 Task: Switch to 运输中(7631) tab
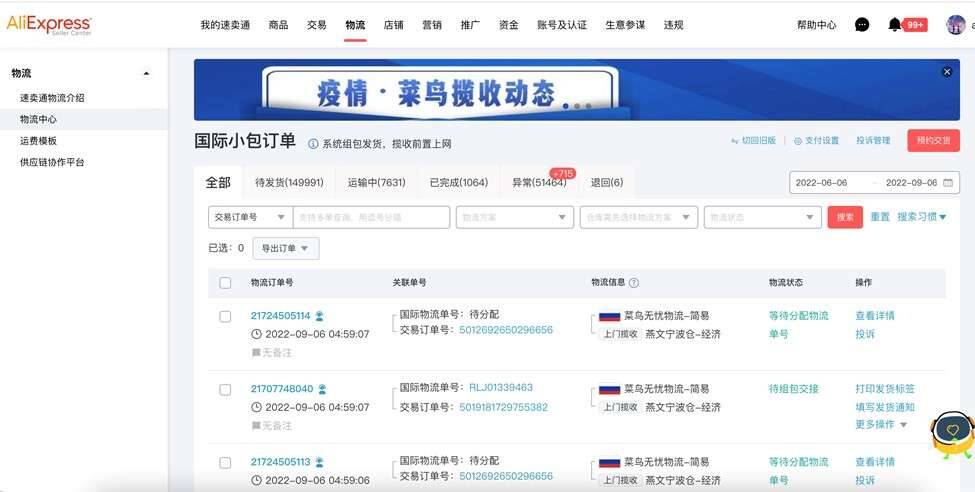click(376, 182)
